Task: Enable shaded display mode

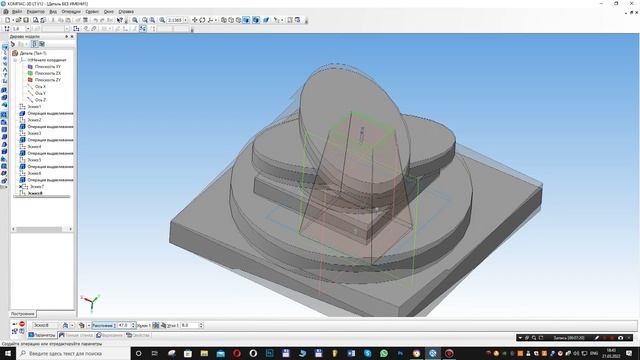Action: pos(246,20)
